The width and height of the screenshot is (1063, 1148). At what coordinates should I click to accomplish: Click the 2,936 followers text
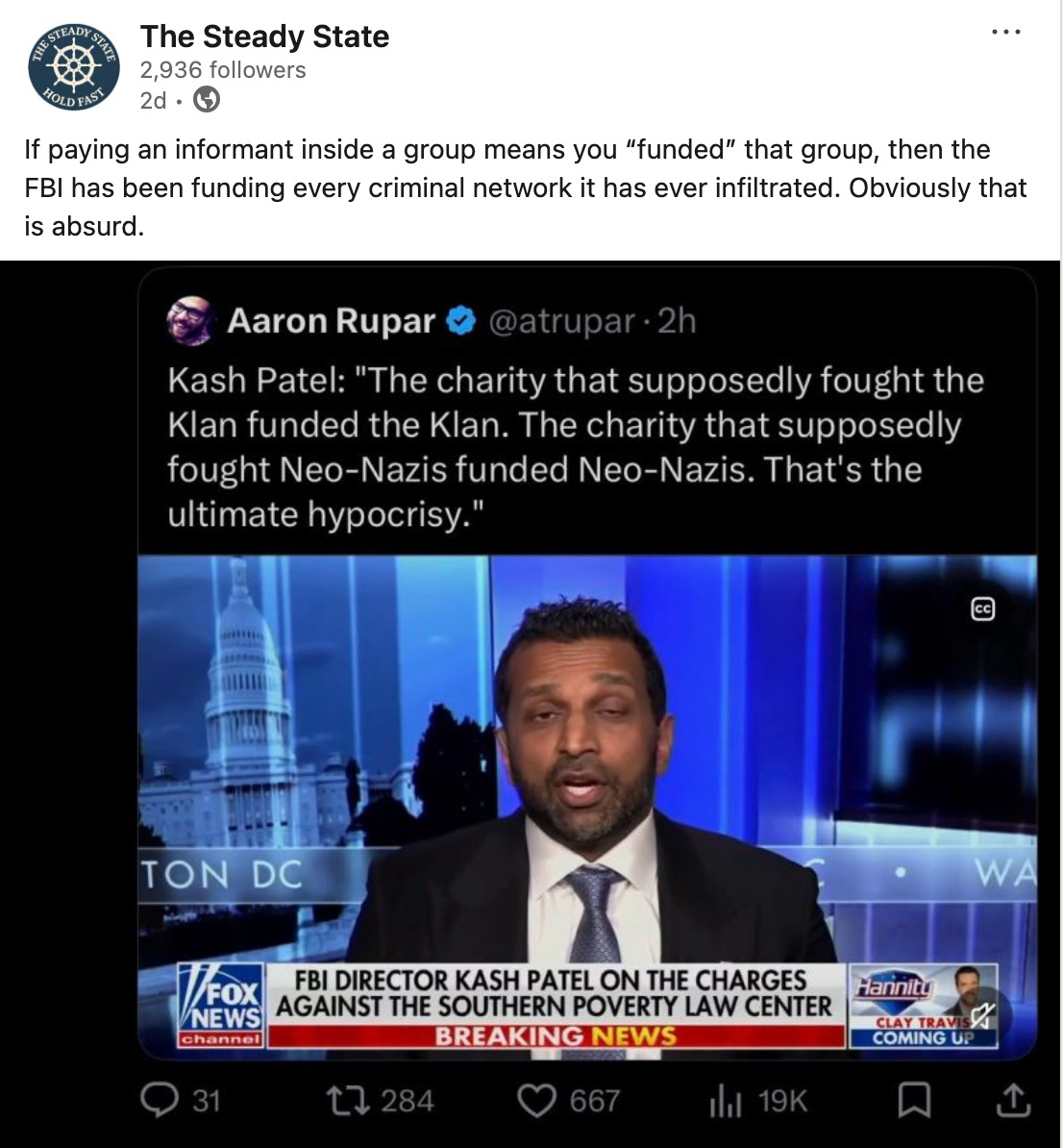tap(223, 69)
